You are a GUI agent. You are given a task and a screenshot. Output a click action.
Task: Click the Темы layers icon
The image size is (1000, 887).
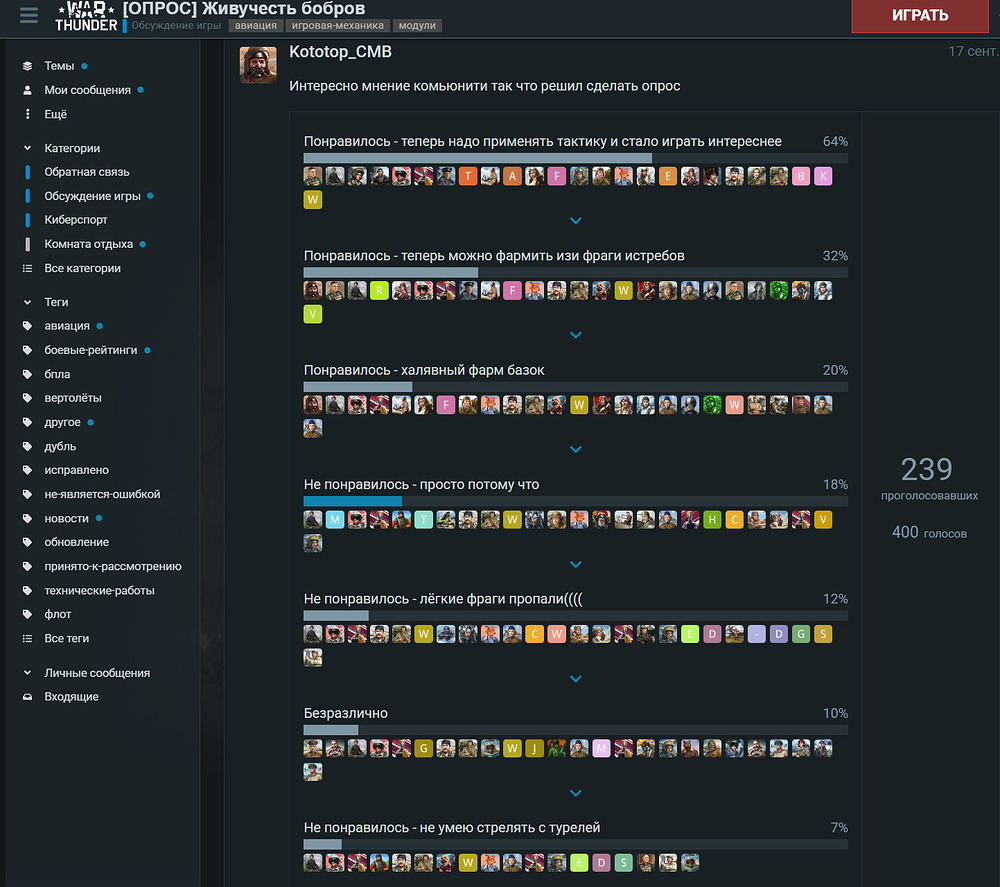pyautogui.click(x=27, y=66)
